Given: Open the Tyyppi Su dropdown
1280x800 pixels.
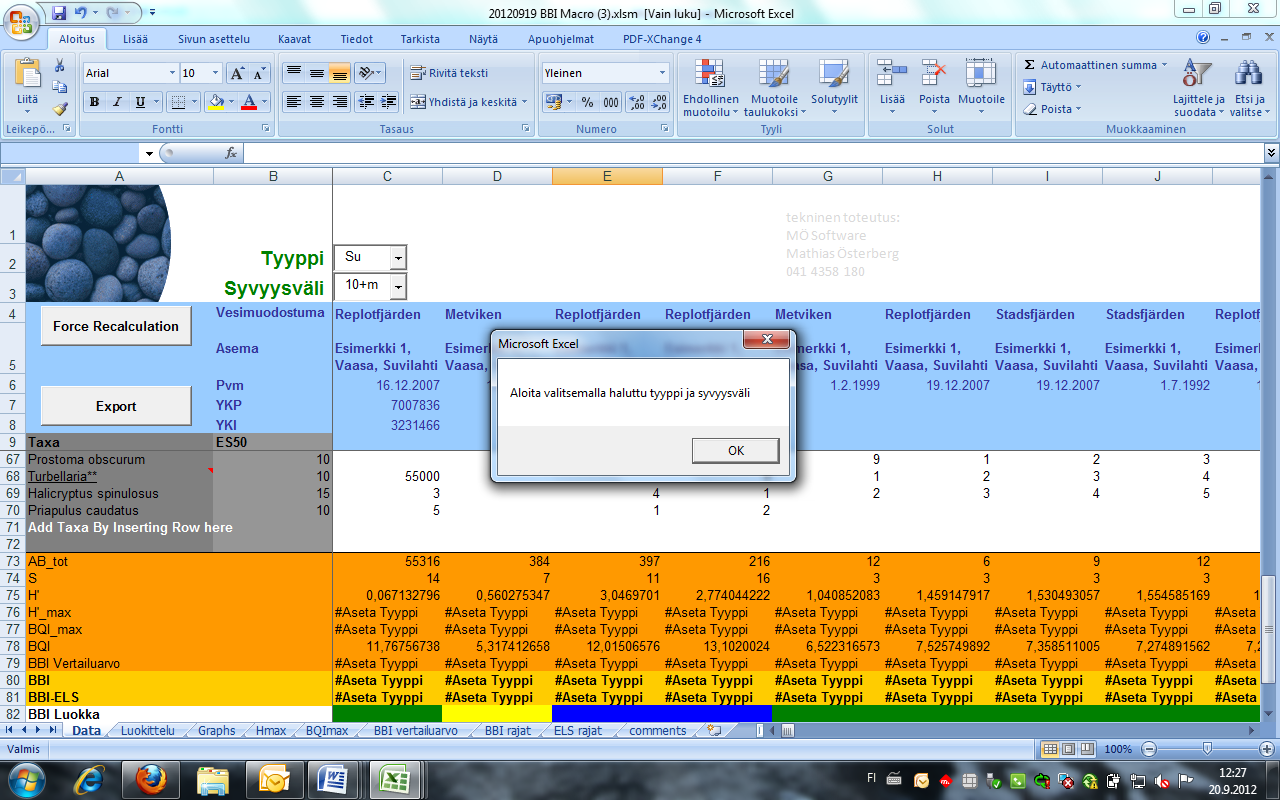Looking at the screenshot, I should (399, 257).
